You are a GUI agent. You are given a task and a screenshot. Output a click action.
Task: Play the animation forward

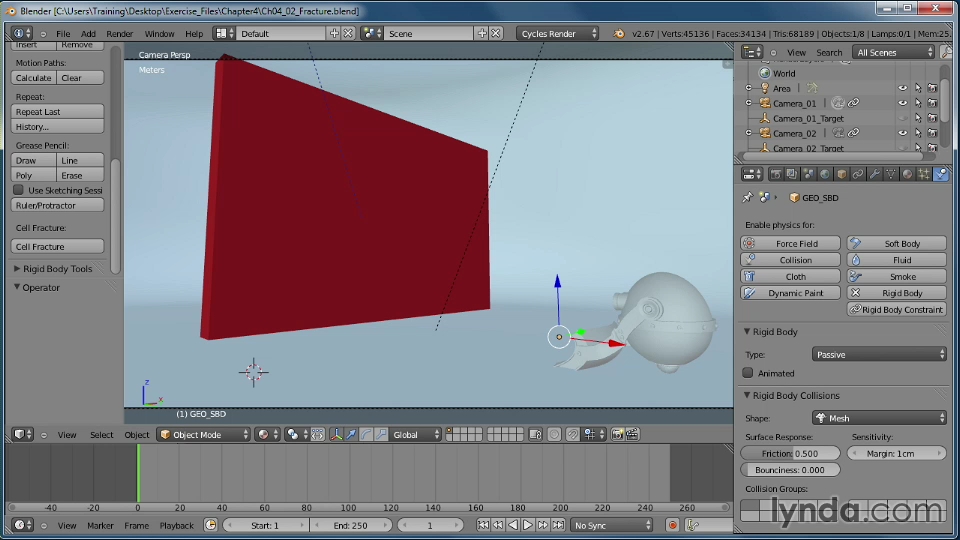[528, 525]
